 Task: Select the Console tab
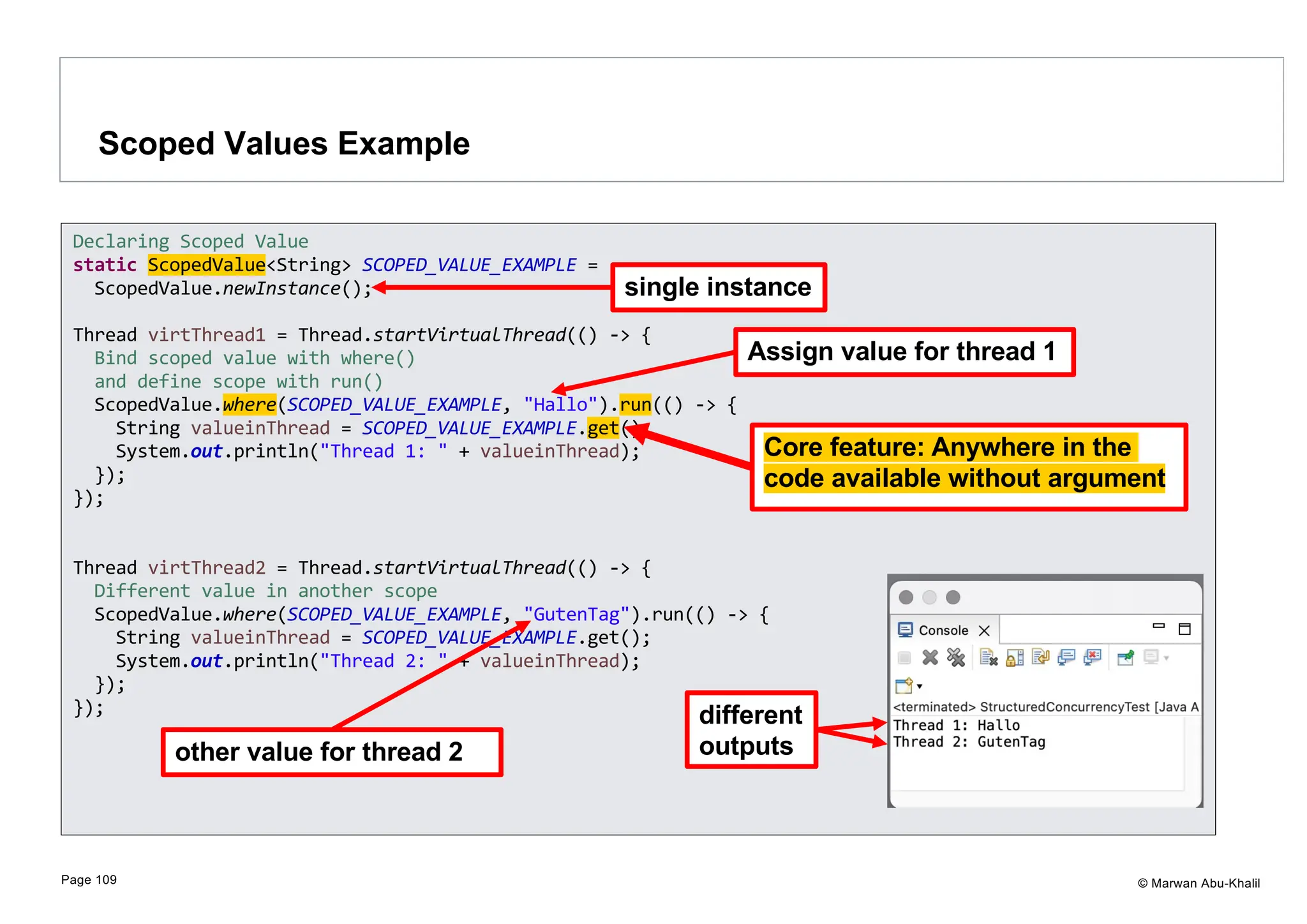[x=943, y=630]
